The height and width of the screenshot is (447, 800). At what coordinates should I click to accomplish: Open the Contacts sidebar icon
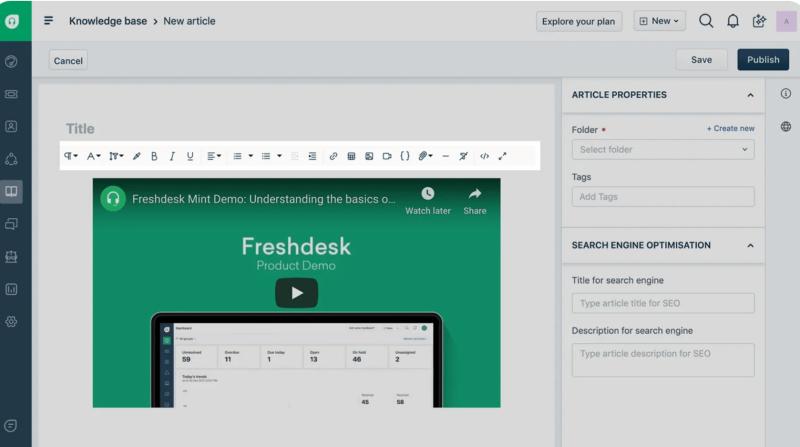pyautogui.click(x=11, y=127)
